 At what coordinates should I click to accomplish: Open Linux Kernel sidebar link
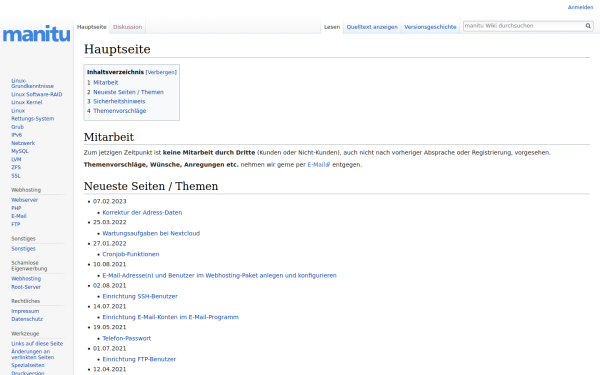click(26, 103)
